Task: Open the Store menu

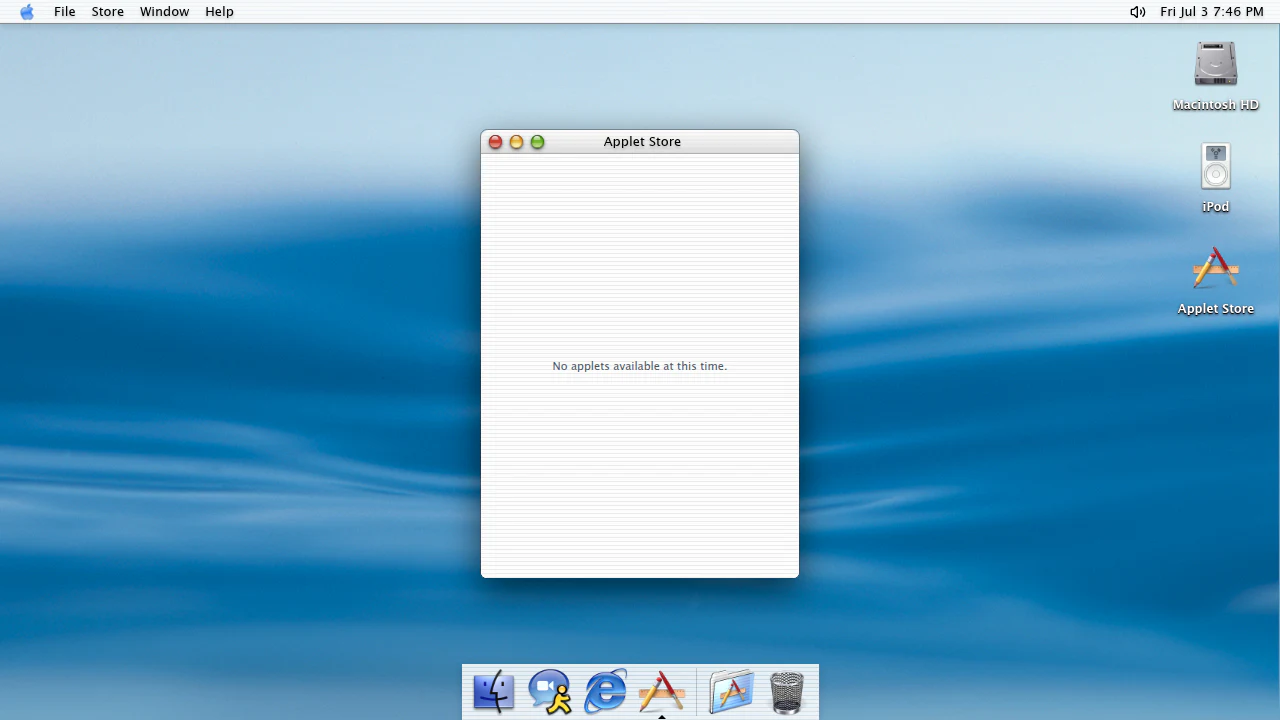Action: [108, 12]
